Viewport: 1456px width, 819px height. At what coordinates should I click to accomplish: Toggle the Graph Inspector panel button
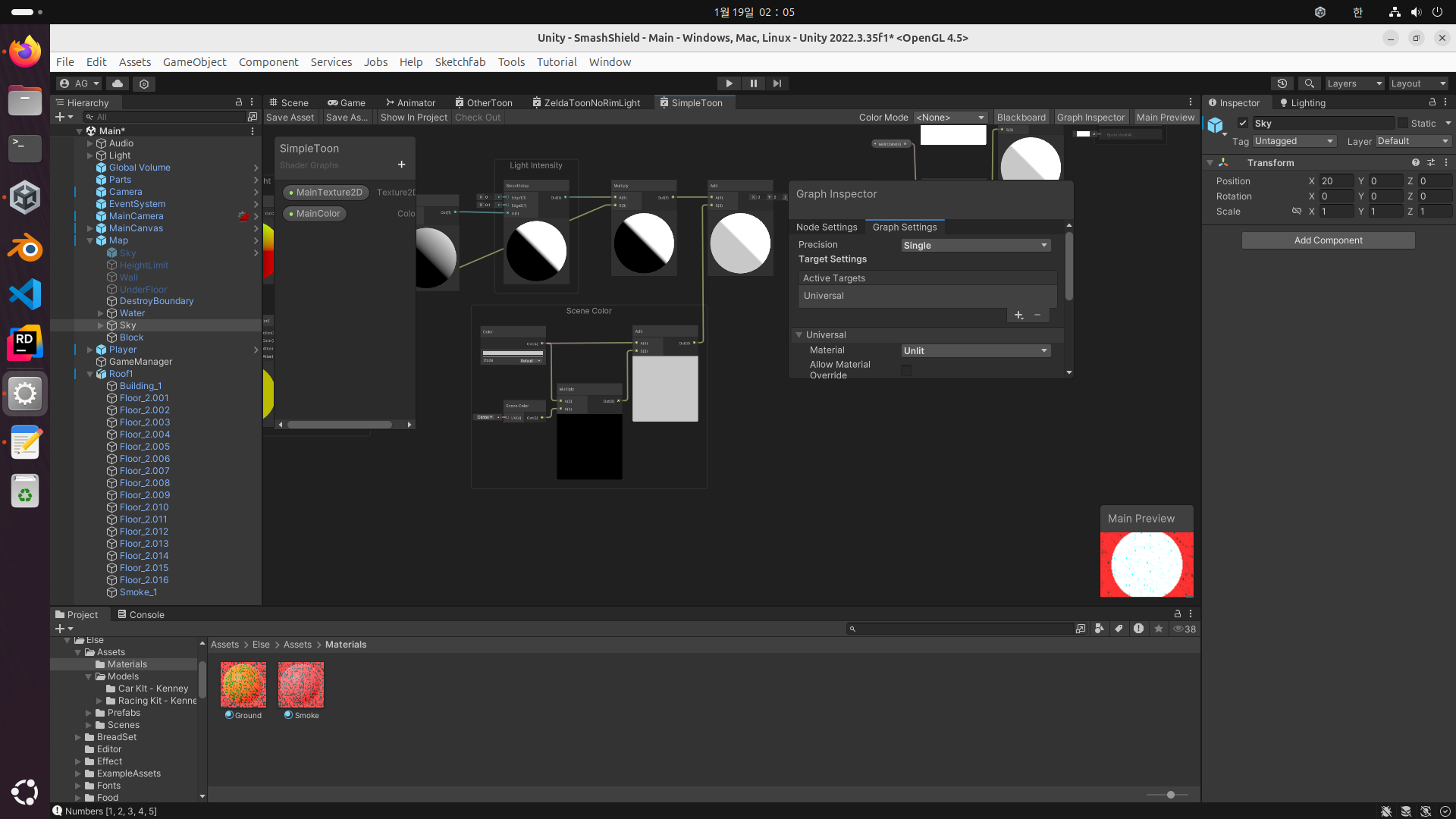1090,118
